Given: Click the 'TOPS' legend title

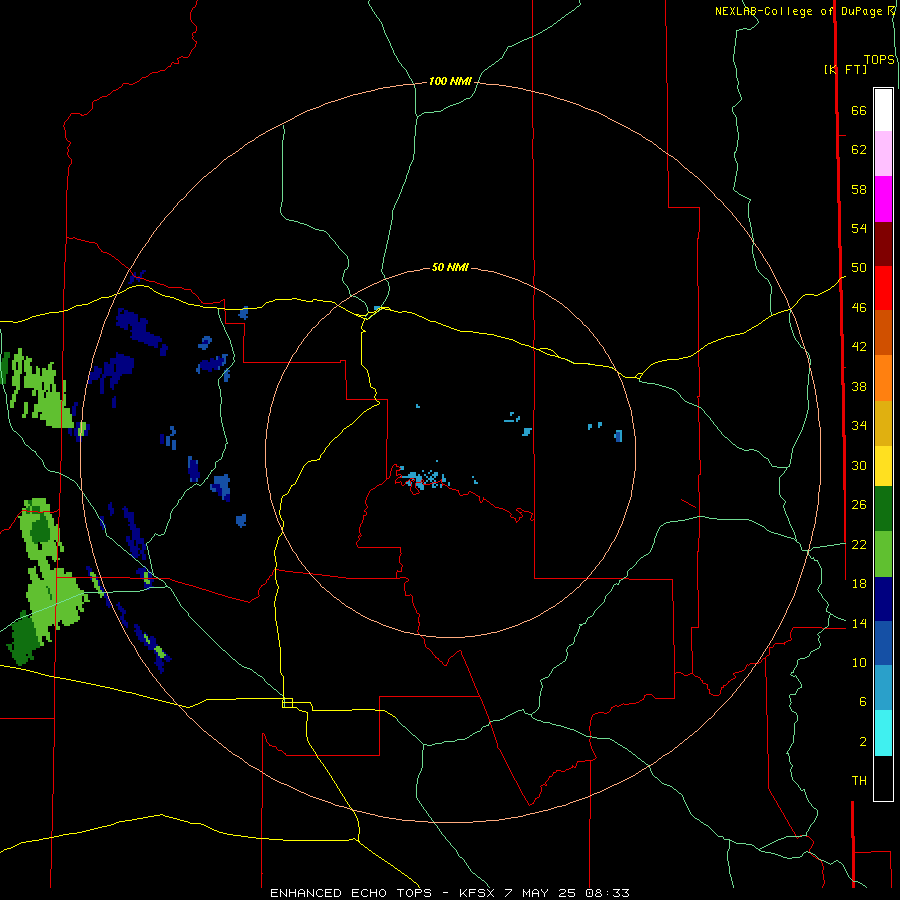Looking at the screenshot, I should pyautogui.click(x=879, y=60).
